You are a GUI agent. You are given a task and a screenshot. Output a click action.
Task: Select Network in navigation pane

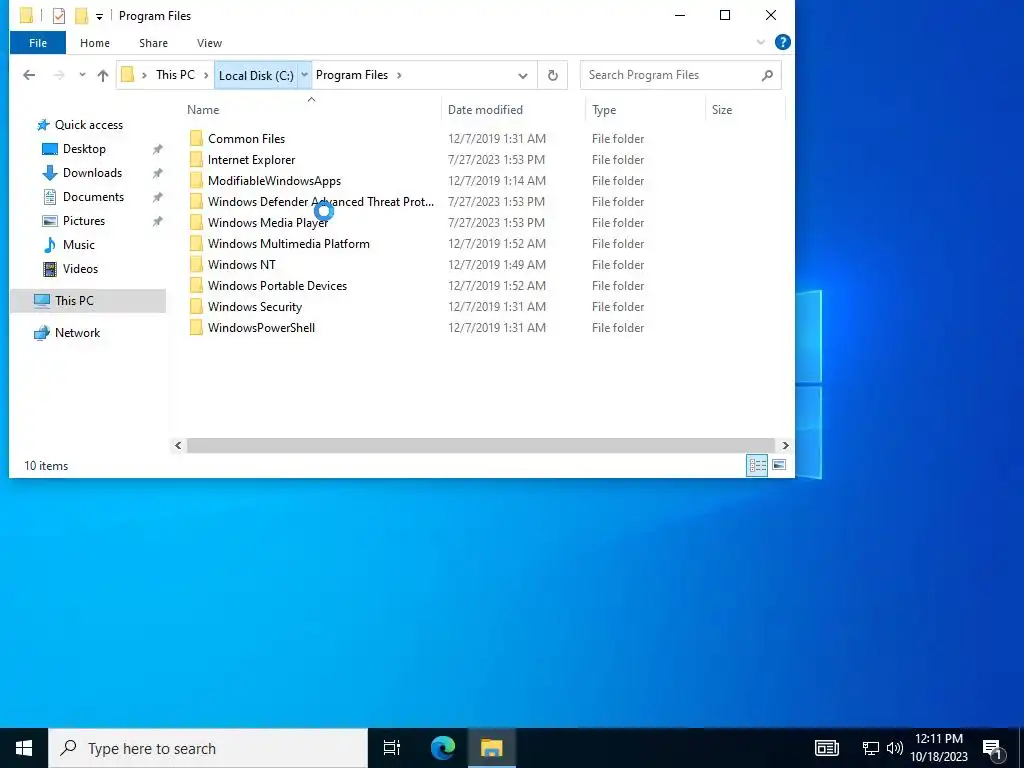tap(77, 333)
